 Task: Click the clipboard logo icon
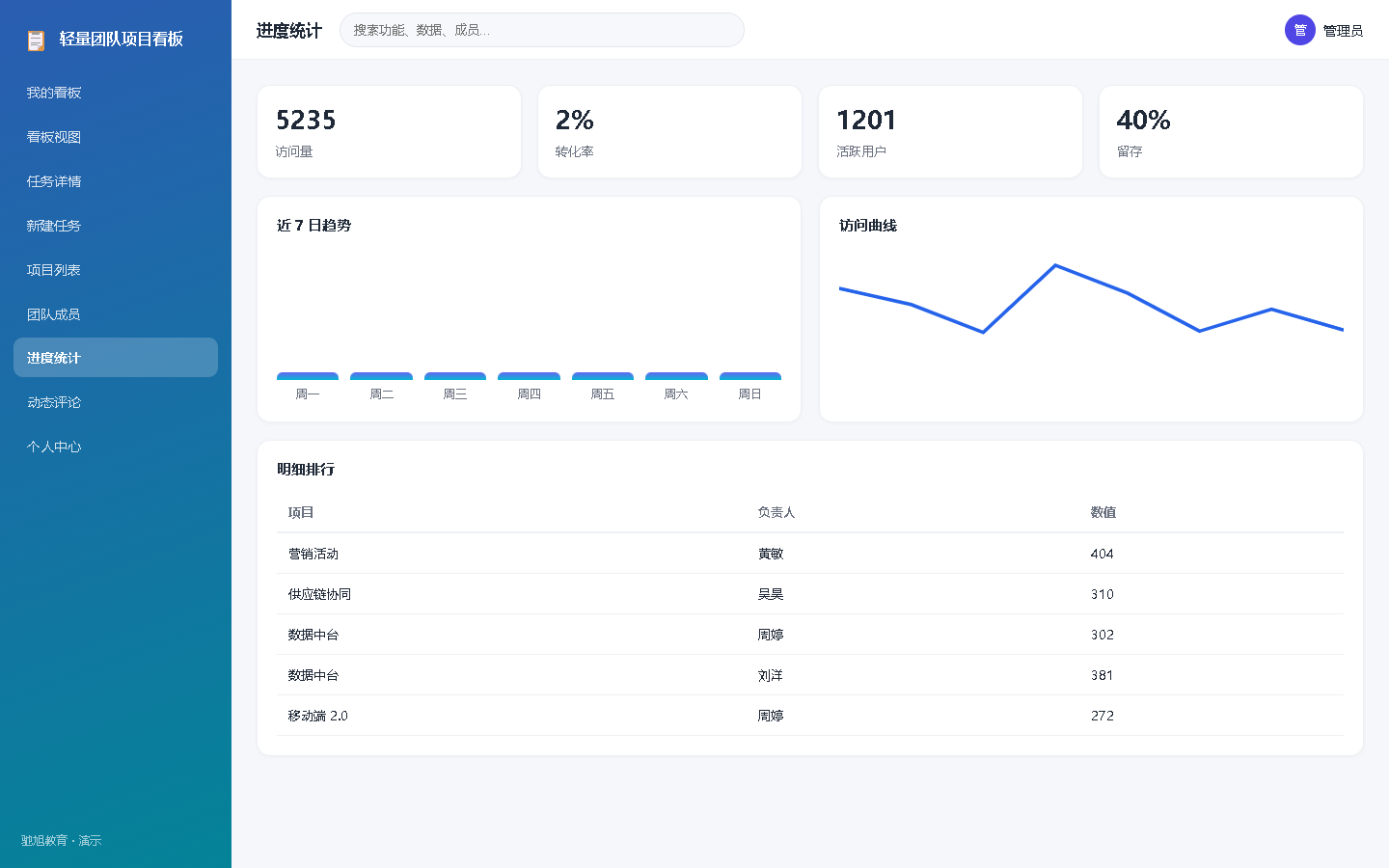(x=36, y=40)
